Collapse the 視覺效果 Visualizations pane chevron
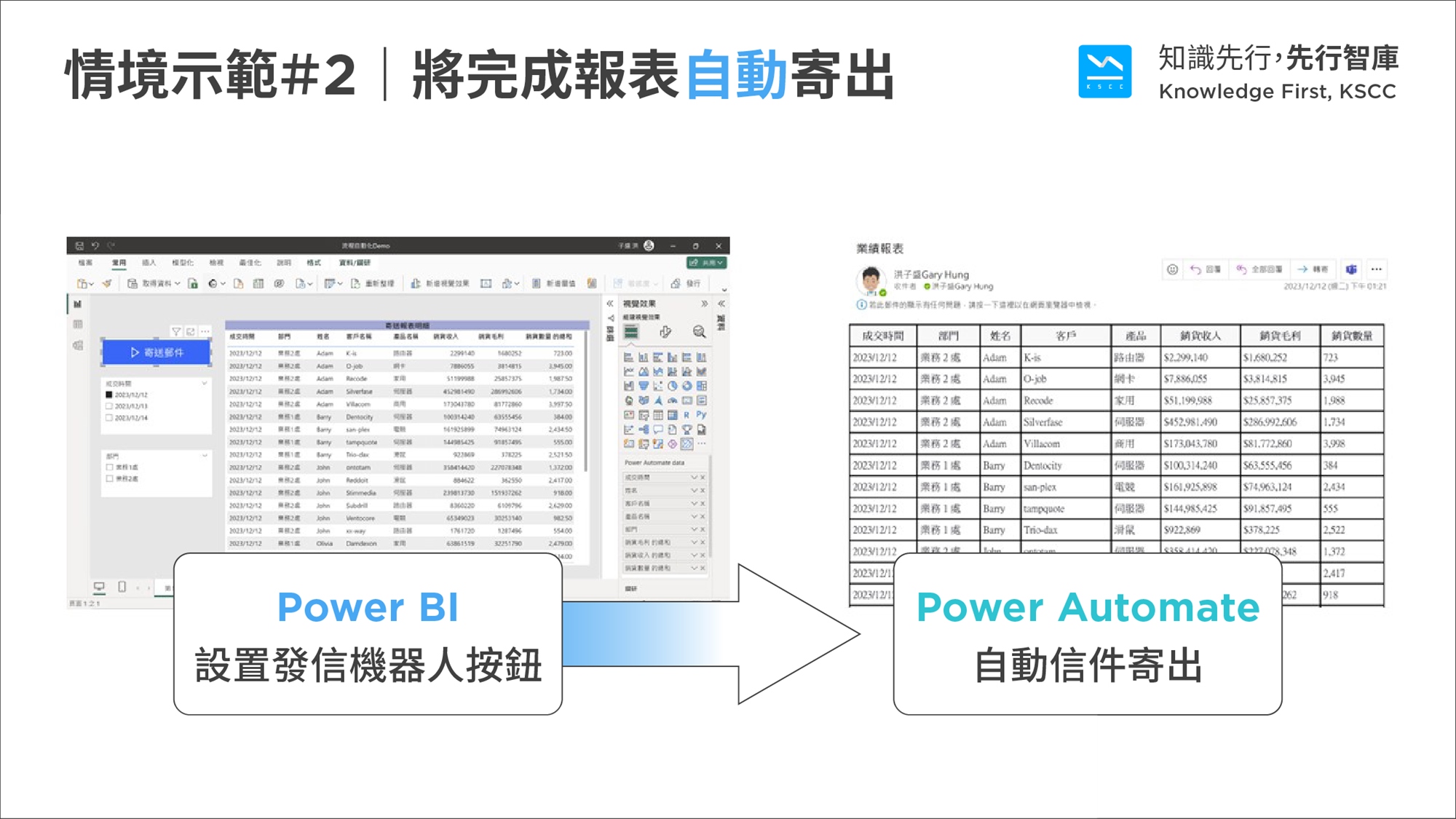Screen dimensions: 1456x819 704,304
